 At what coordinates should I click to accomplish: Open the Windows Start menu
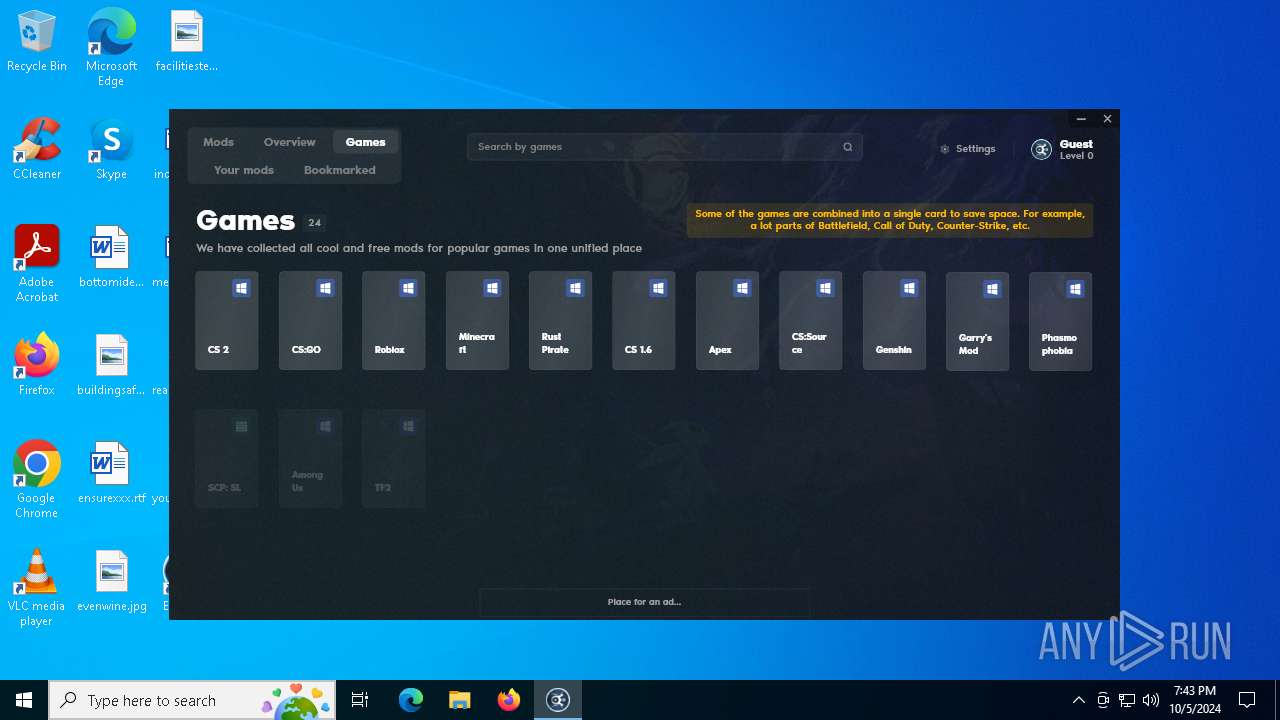click(24, 700)
